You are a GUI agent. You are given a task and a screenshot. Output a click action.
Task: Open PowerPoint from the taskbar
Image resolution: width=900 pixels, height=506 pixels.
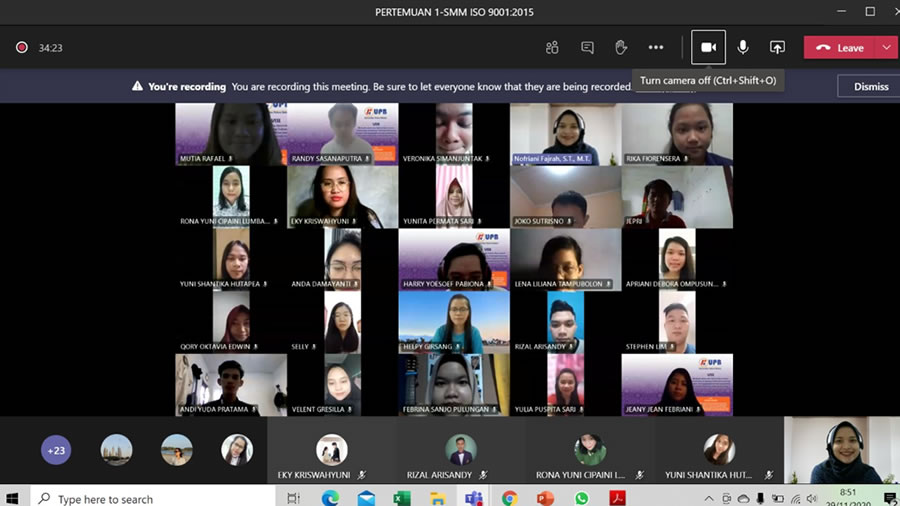pyautogui.click(x=545, y=497)
